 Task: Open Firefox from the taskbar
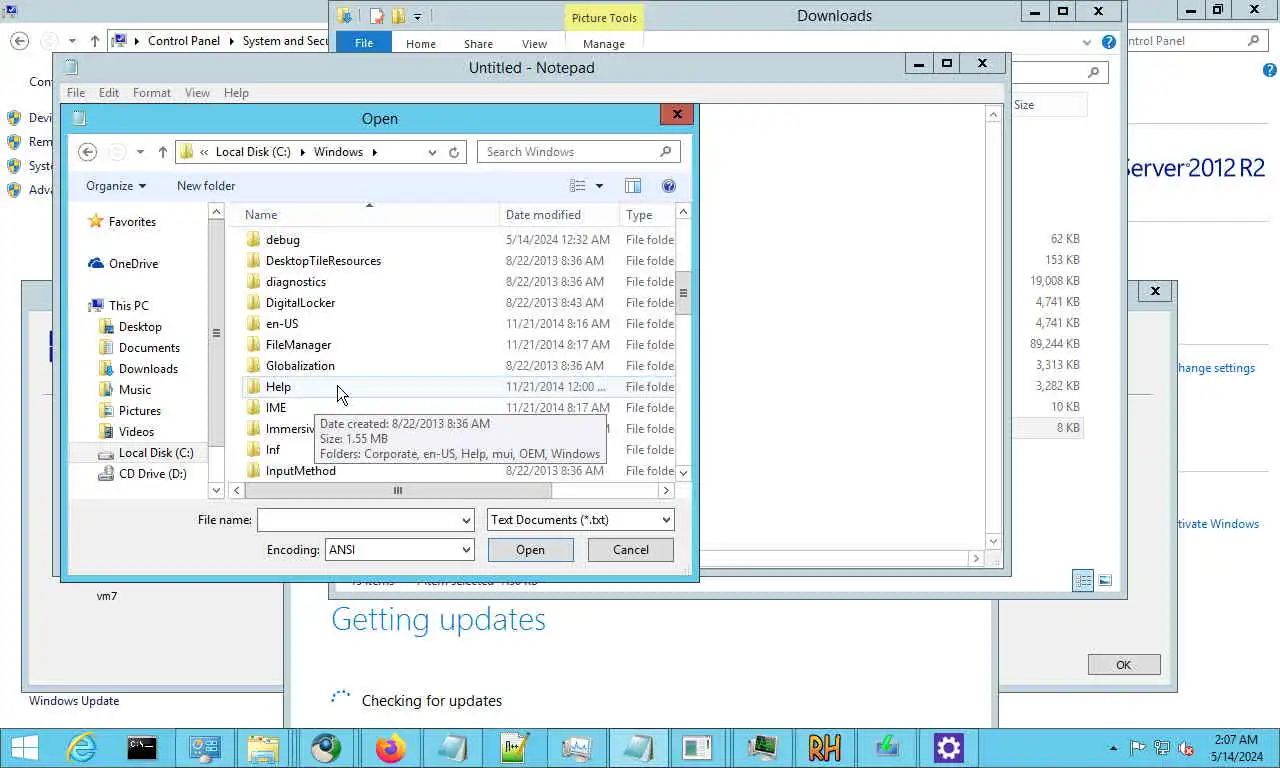point(390,747)
